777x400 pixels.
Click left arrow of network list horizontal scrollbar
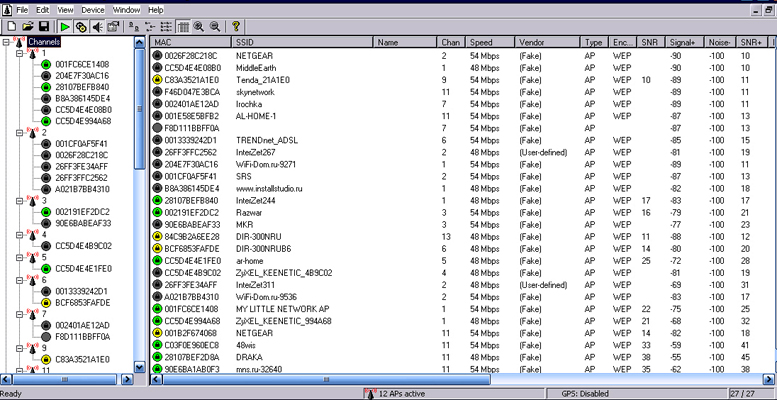[x=157, y=379]
